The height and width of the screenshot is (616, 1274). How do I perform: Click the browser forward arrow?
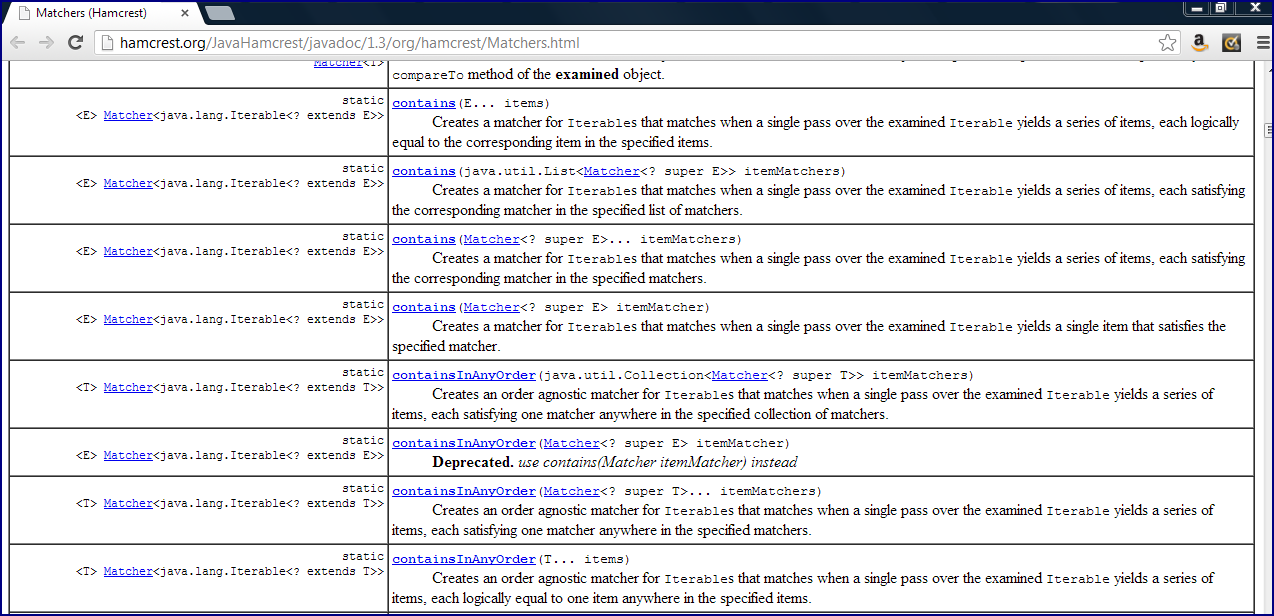click(x=46, y=43)
